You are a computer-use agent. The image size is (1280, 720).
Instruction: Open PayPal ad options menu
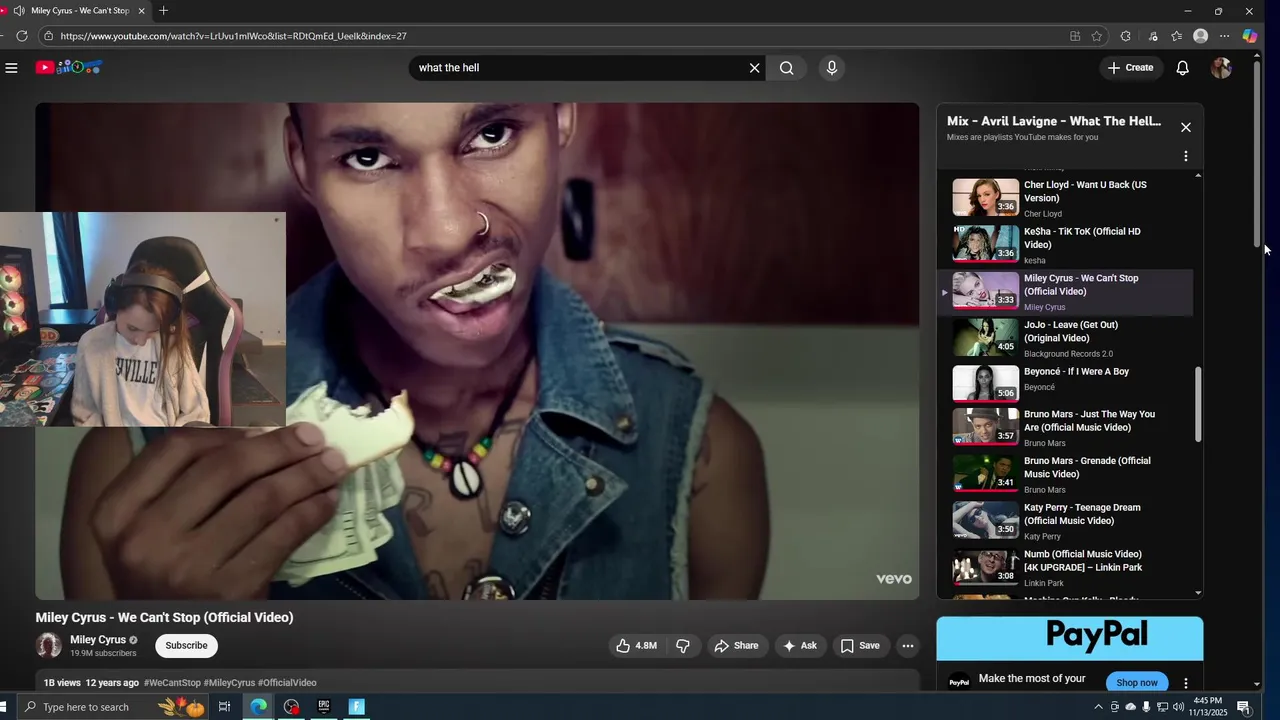(x=1186, y=683)
